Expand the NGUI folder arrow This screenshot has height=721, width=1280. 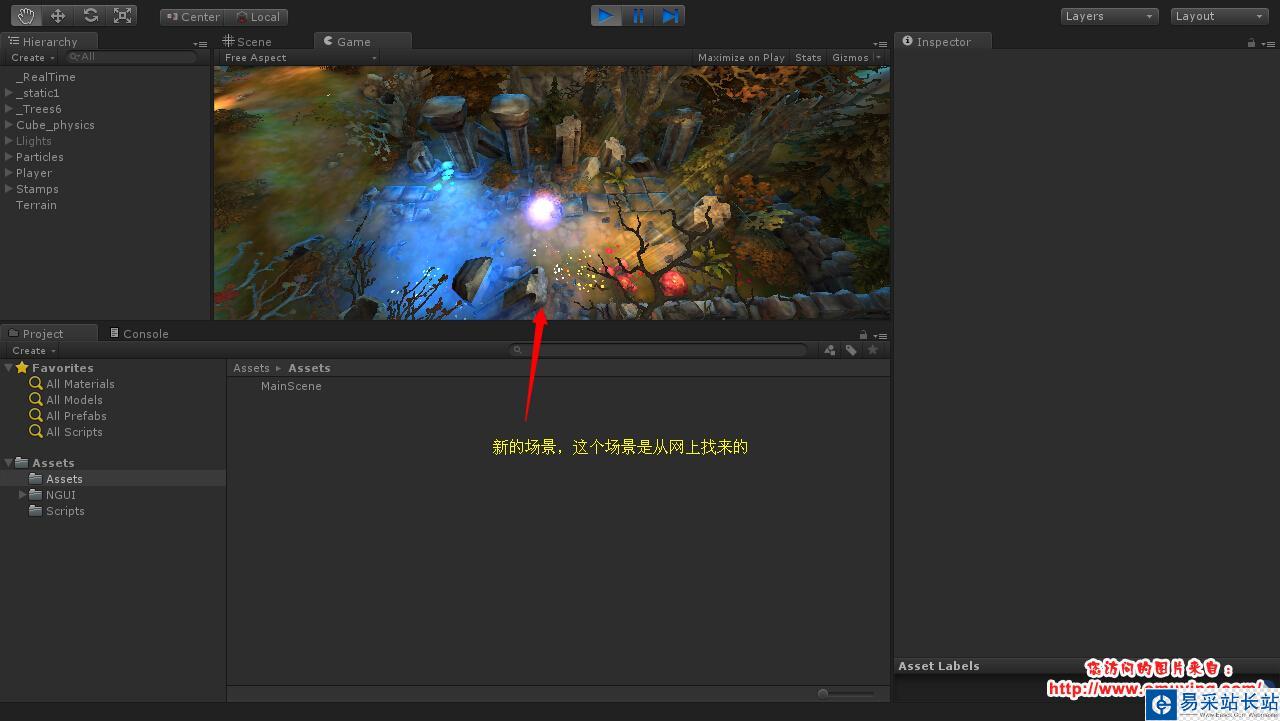pyautogui.click(x=23, y=495)
